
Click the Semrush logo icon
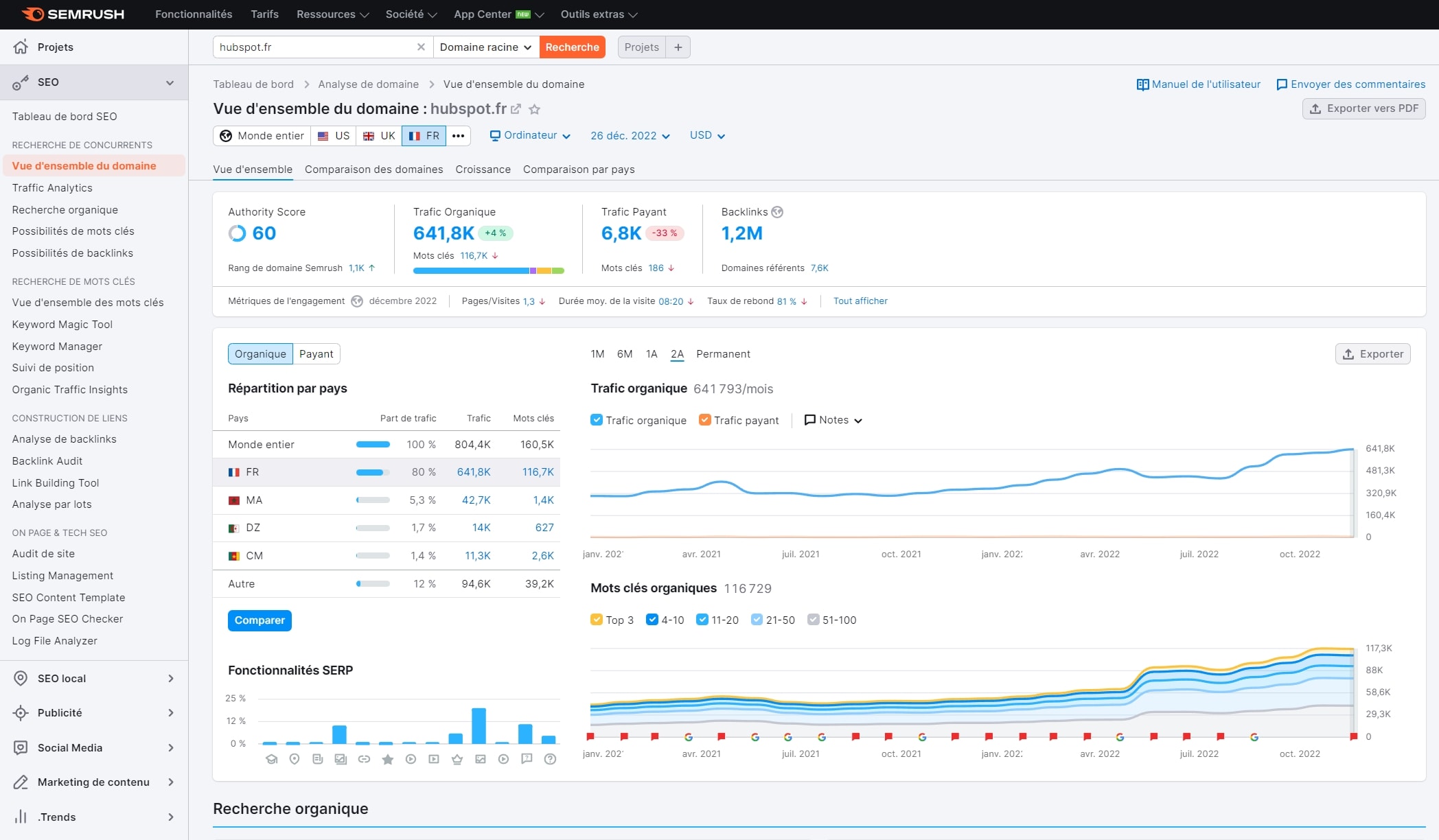coord(32,14)
